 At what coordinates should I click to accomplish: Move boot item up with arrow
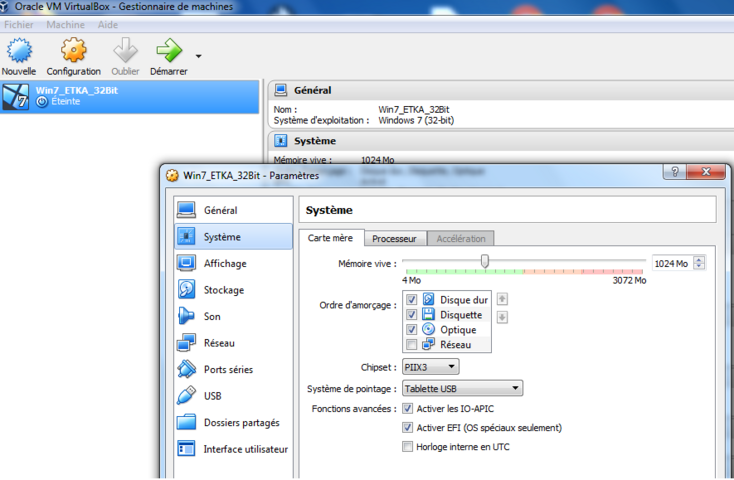(502, 299)
